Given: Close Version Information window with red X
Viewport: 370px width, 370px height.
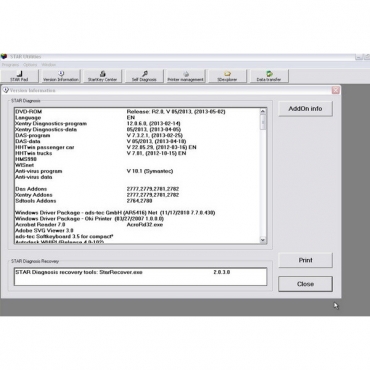Looking at the screenshot, I should point(336,90).
